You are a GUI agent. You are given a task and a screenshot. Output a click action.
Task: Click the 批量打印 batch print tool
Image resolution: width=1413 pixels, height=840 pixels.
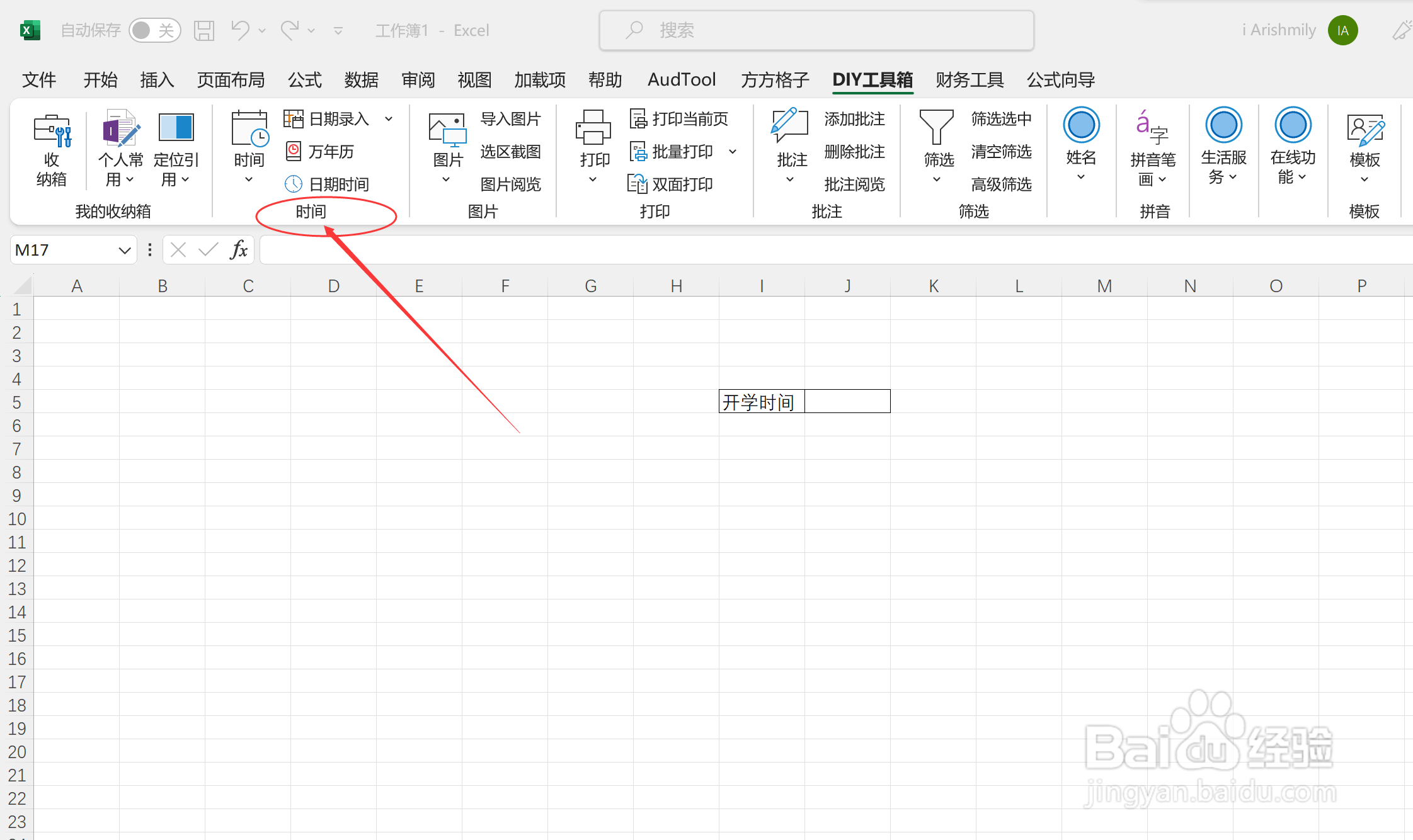(x=672, y=152)
